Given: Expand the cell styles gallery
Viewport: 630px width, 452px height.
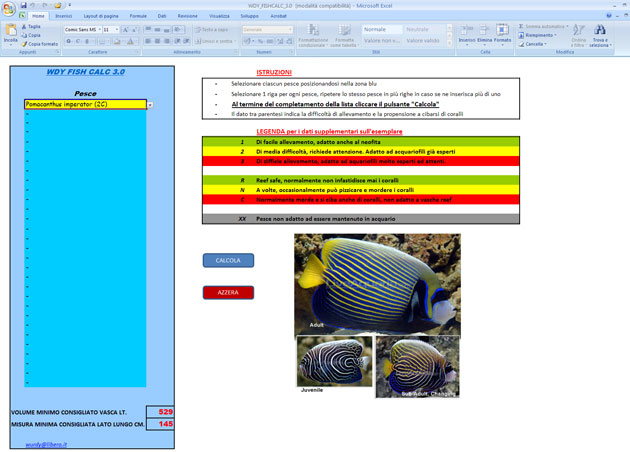Looking at the screenshot, I should [x=450, y=44].
